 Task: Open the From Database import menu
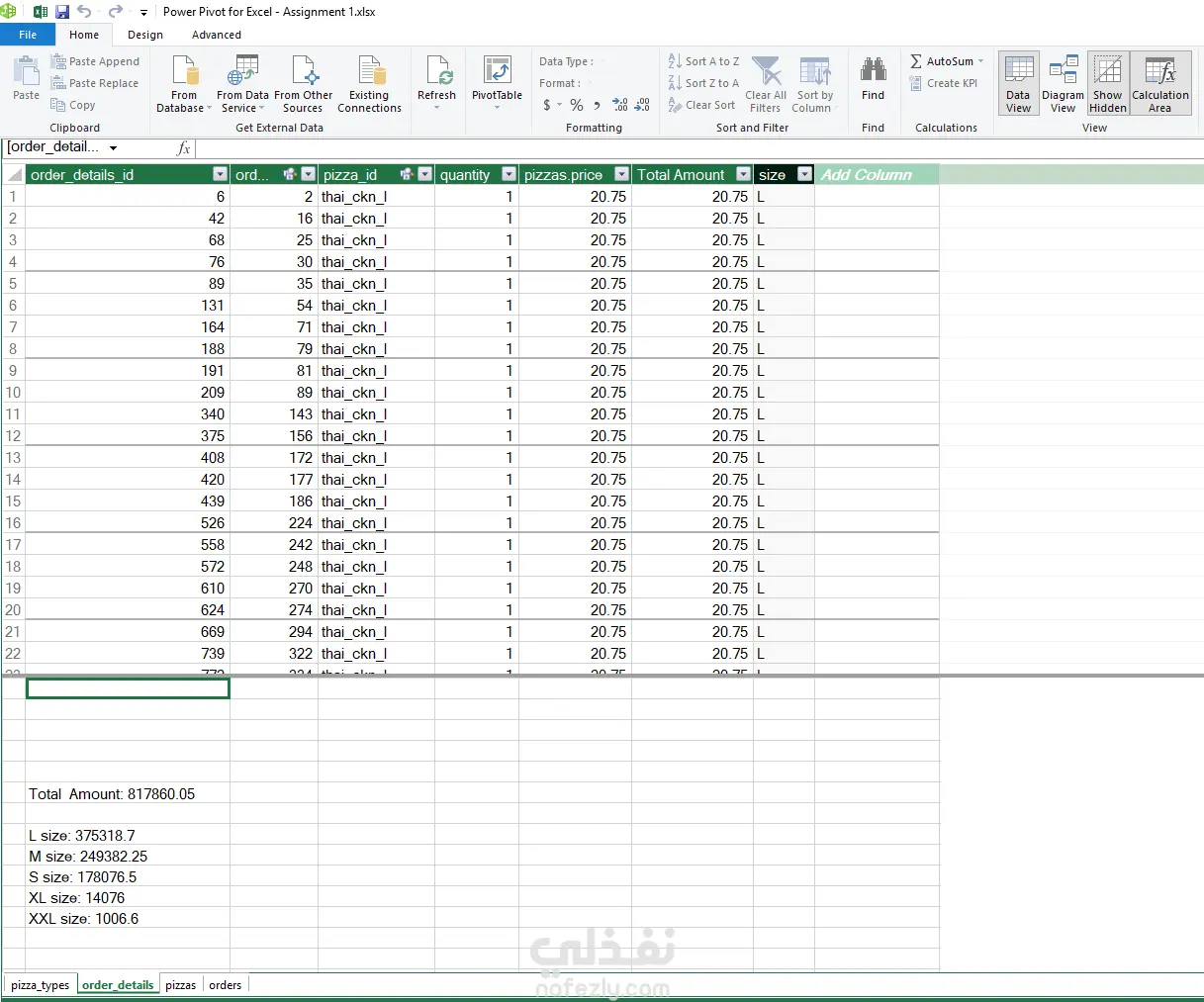click(184, 84)
